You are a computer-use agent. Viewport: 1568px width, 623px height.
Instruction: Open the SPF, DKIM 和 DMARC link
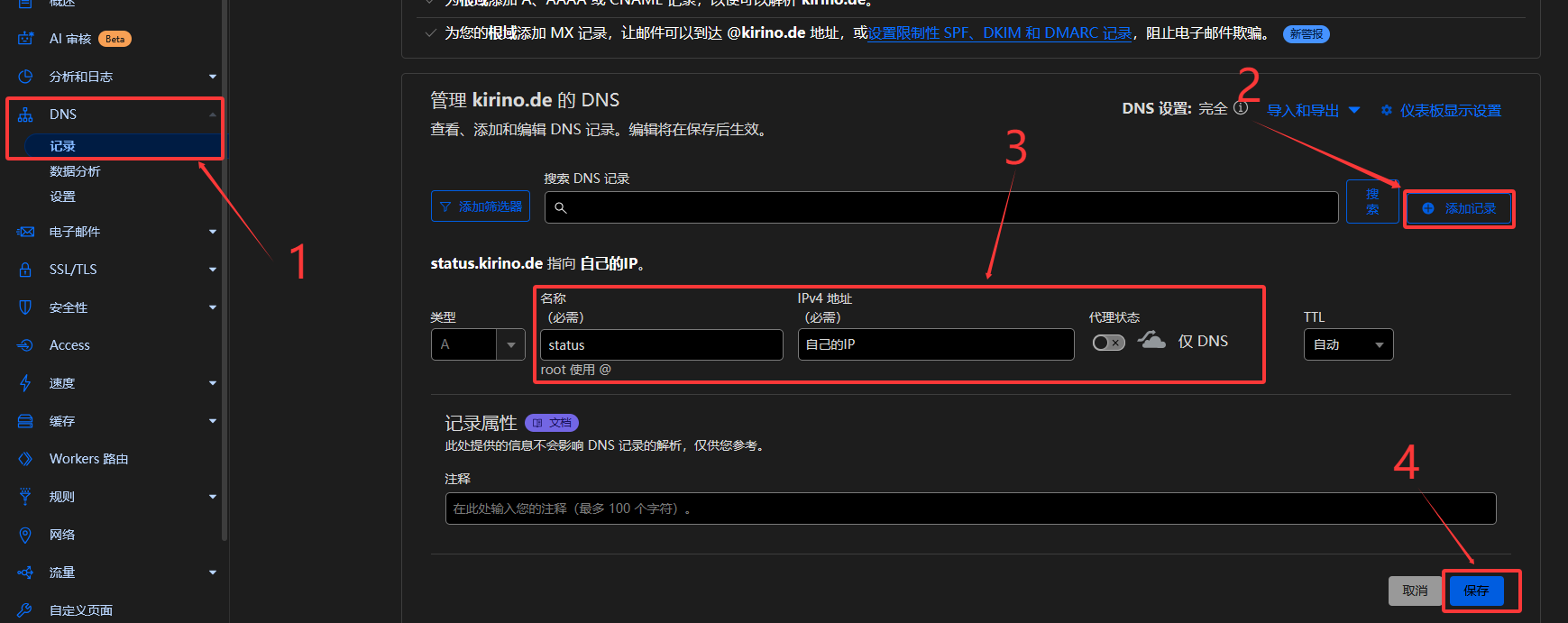pyautogui.click(x=999, y=33)
